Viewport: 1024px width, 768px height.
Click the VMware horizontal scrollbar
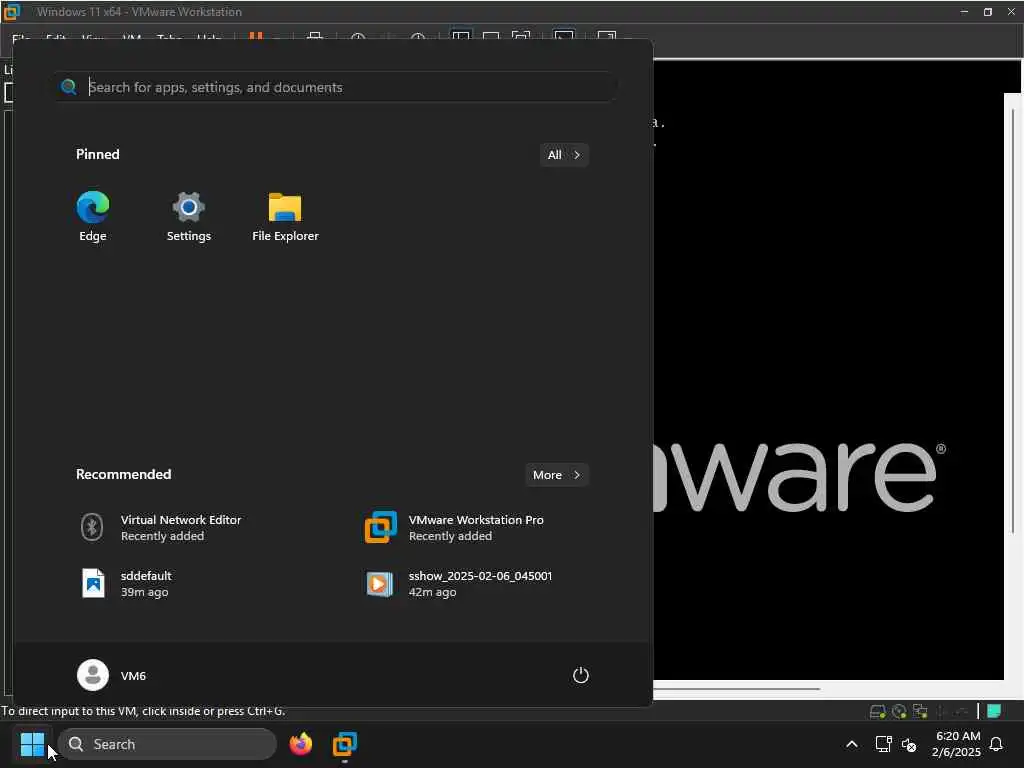click(737, 688)
